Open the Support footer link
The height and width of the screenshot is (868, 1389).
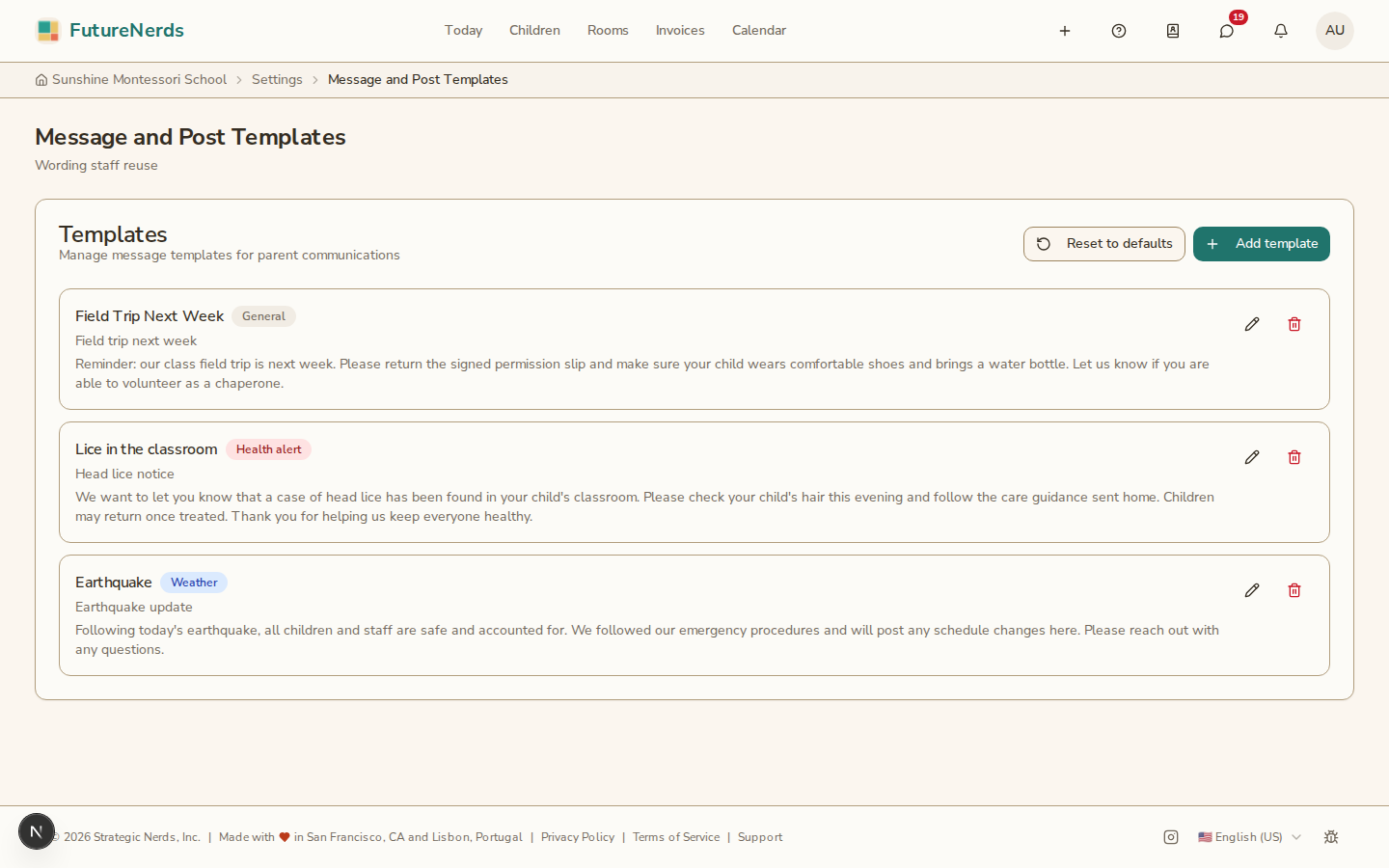click(760, 837)
